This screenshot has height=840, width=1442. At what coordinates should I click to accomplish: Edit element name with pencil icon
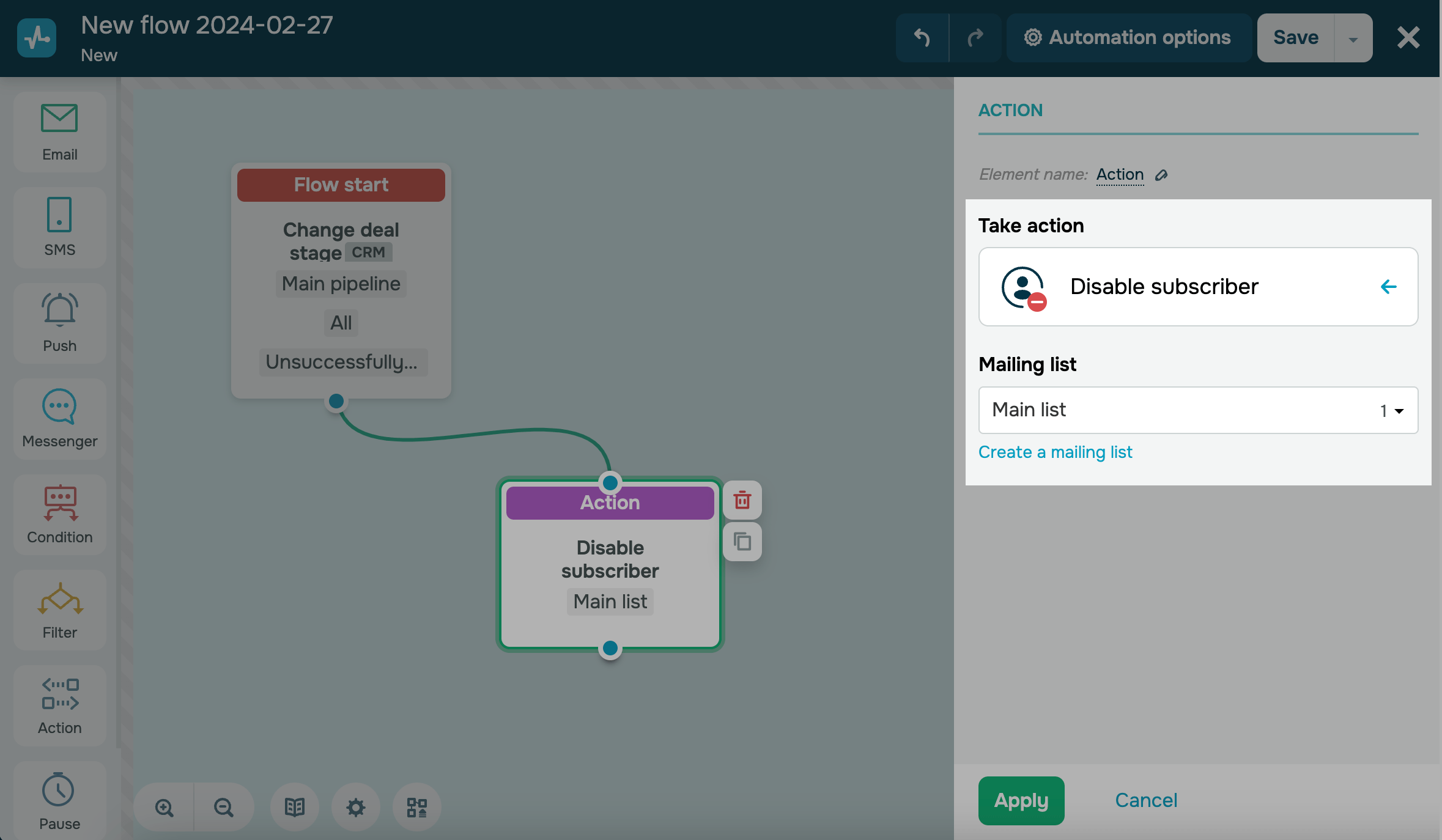pos(1161,175)
